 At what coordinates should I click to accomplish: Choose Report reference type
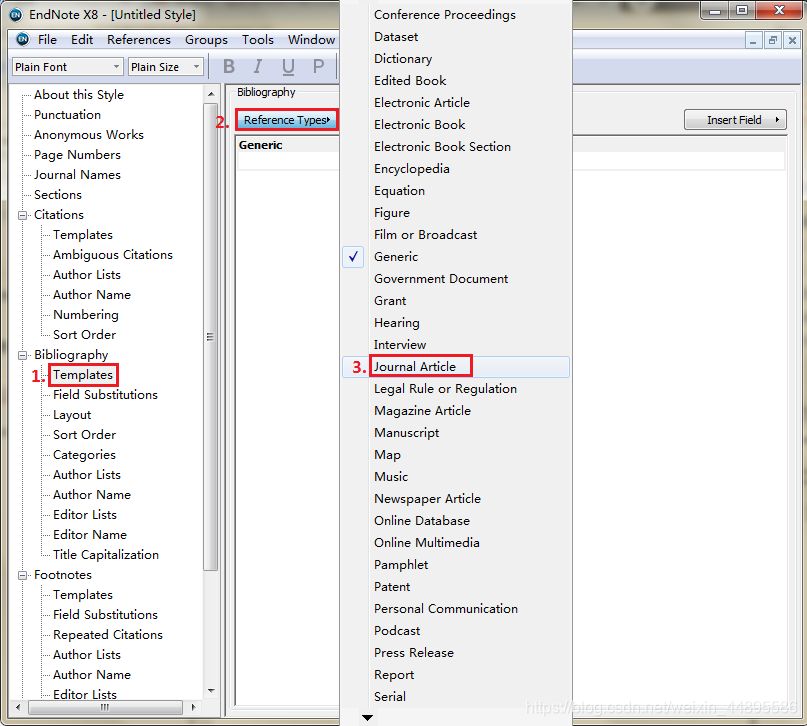point(456,675)
